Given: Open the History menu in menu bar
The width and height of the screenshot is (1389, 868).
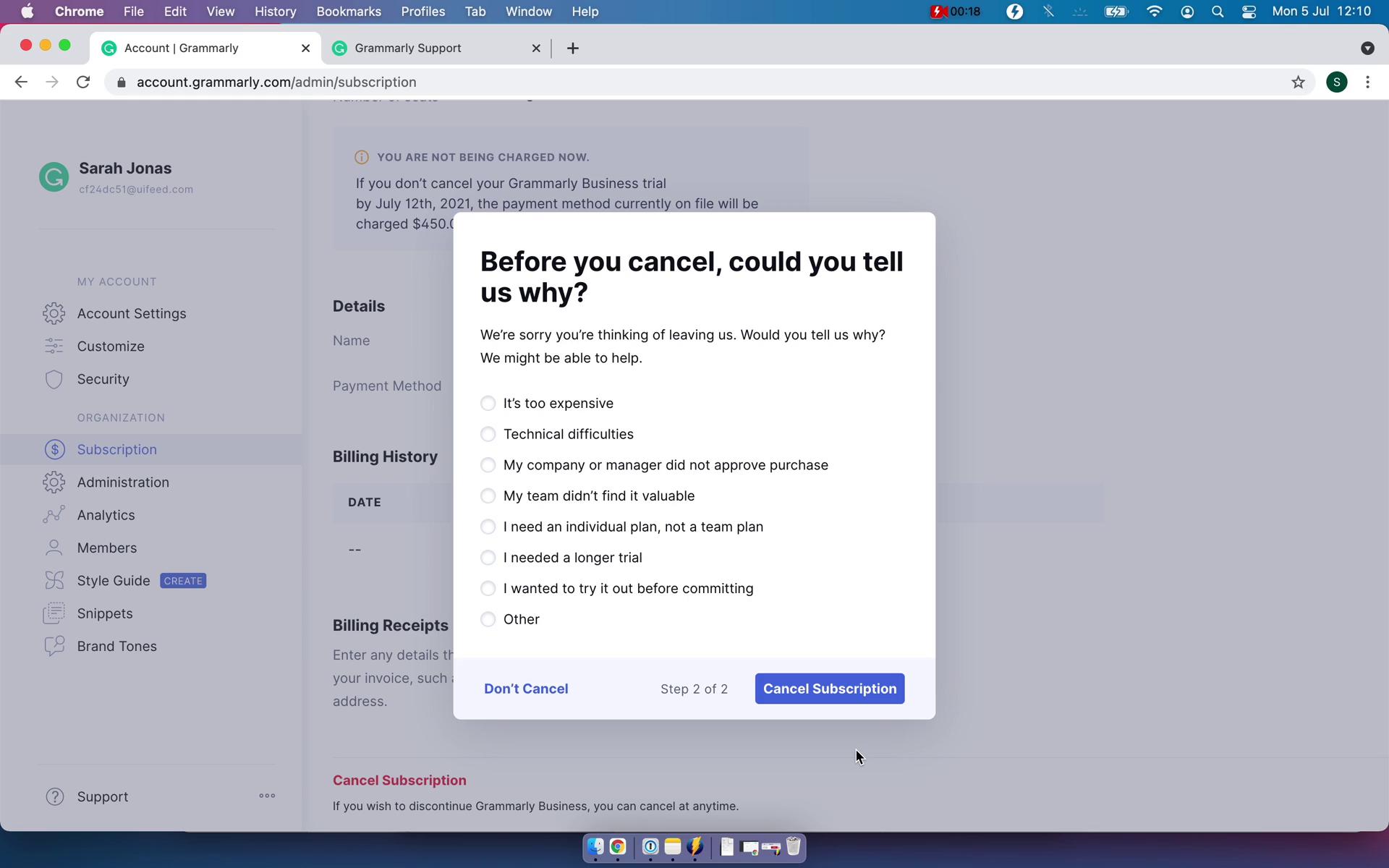Looking at the screenshot, I should 275,12.
